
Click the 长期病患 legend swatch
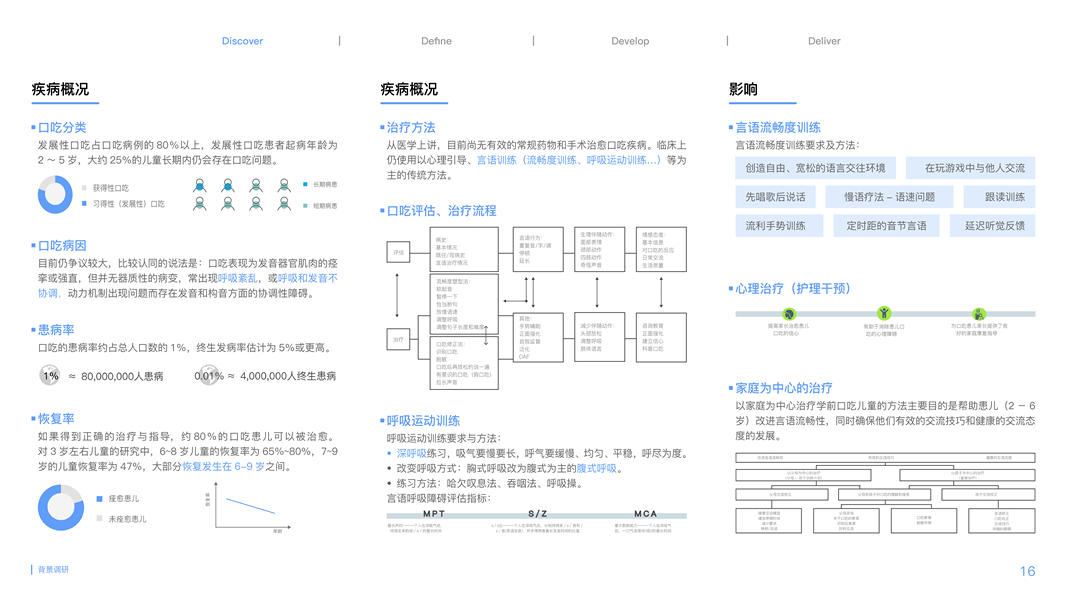point(305,184)
